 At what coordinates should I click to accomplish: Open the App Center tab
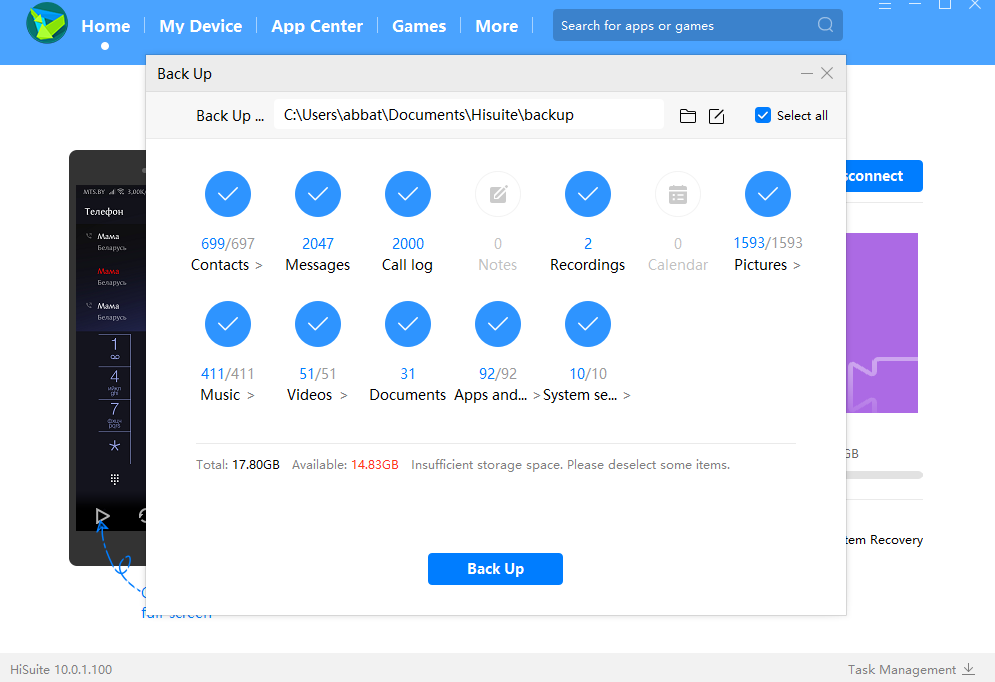(317, 26)
